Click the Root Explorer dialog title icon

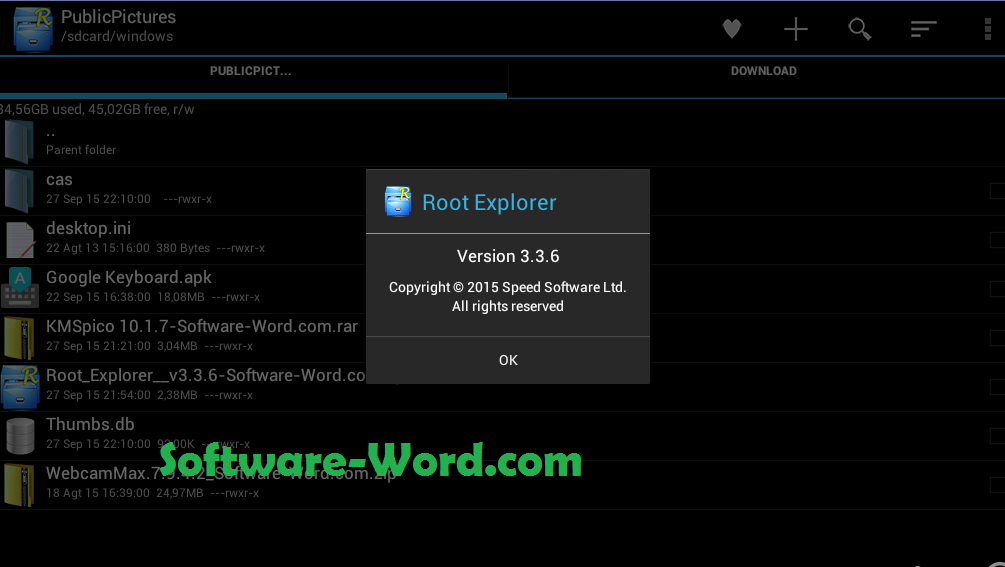397,201
